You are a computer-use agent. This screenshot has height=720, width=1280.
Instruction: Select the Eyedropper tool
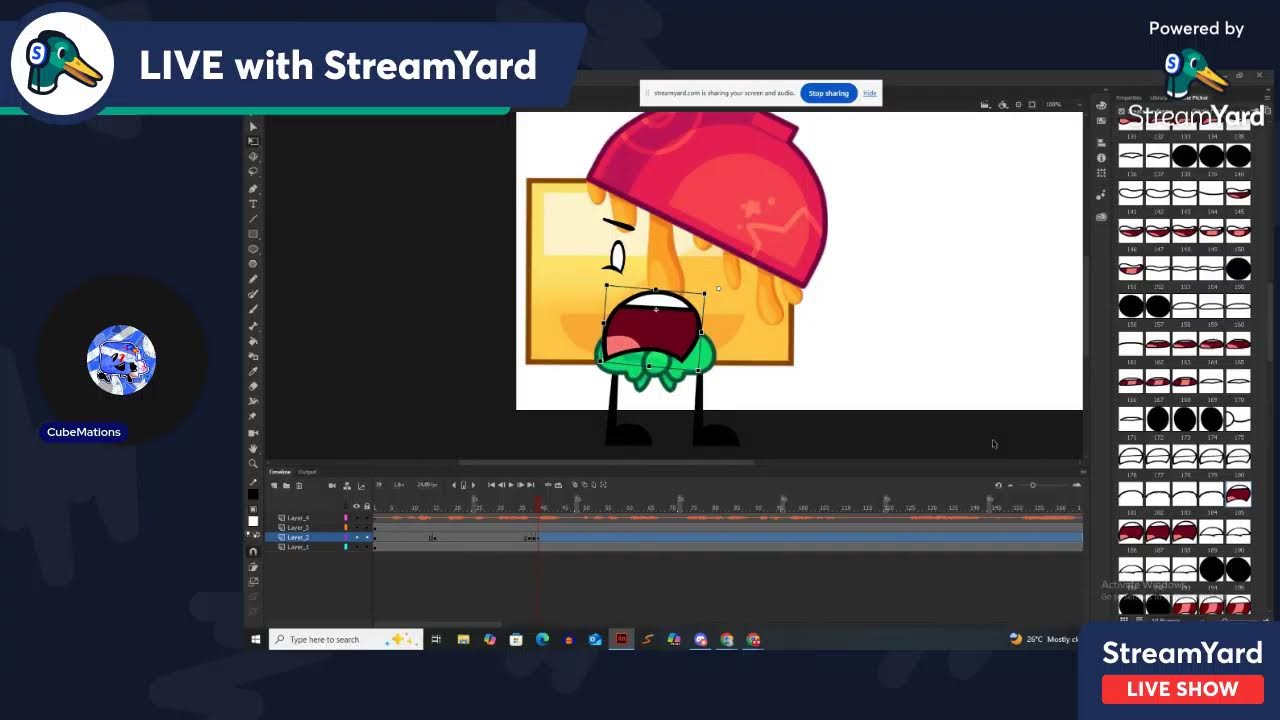(253, 371)
